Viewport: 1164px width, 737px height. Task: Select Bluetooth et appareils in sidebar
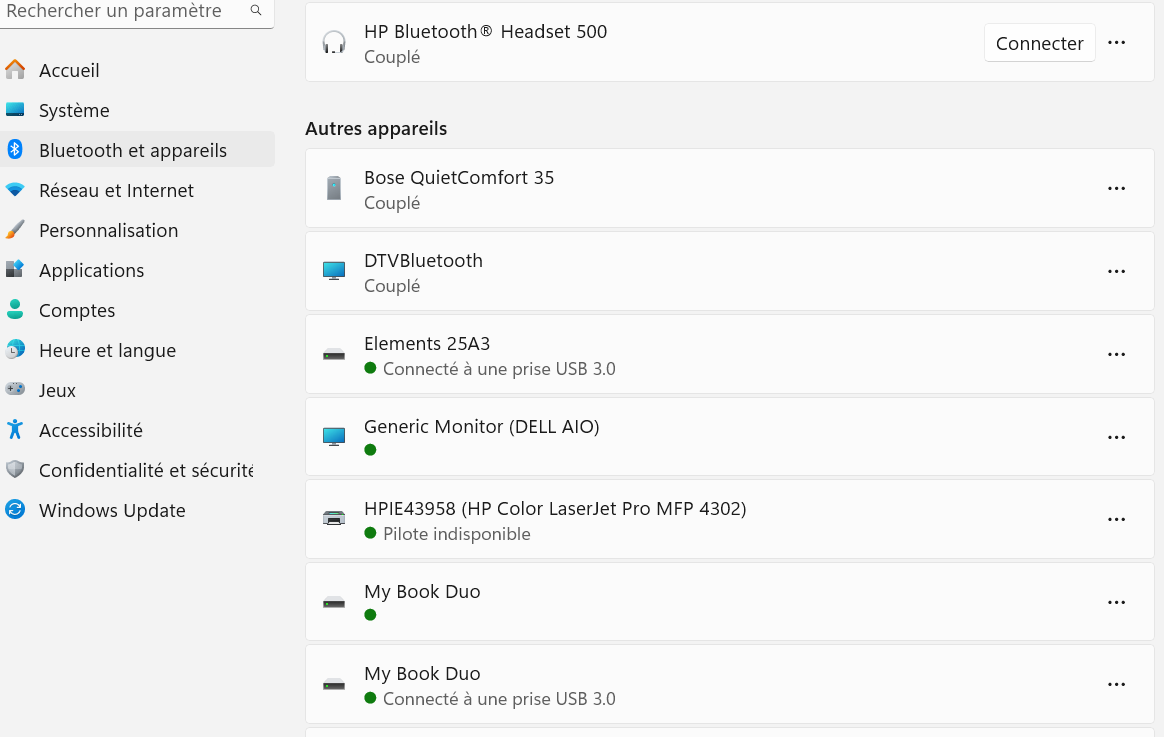click(x=137, y=150)
